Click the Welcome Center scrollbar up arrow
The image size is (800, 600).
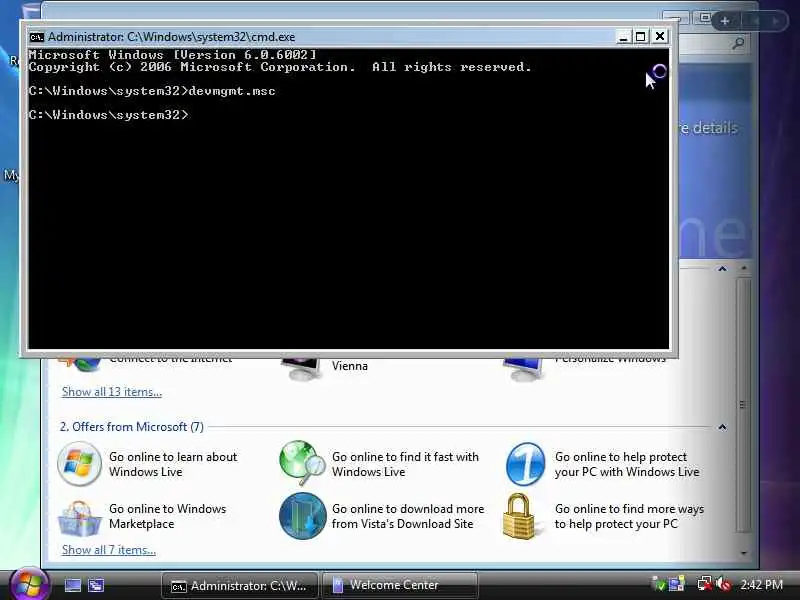coord(743,267)
